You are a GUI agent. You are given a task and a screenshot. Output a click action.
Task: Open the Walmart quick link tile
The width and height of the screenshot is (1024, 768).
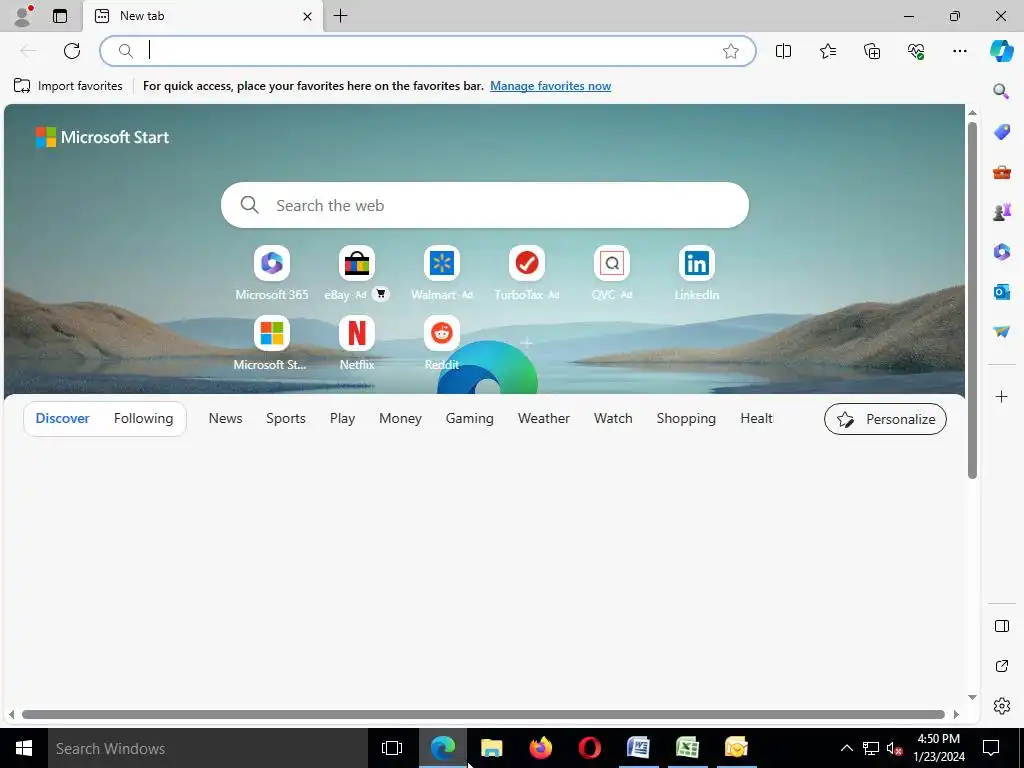[x=441, y=273]
